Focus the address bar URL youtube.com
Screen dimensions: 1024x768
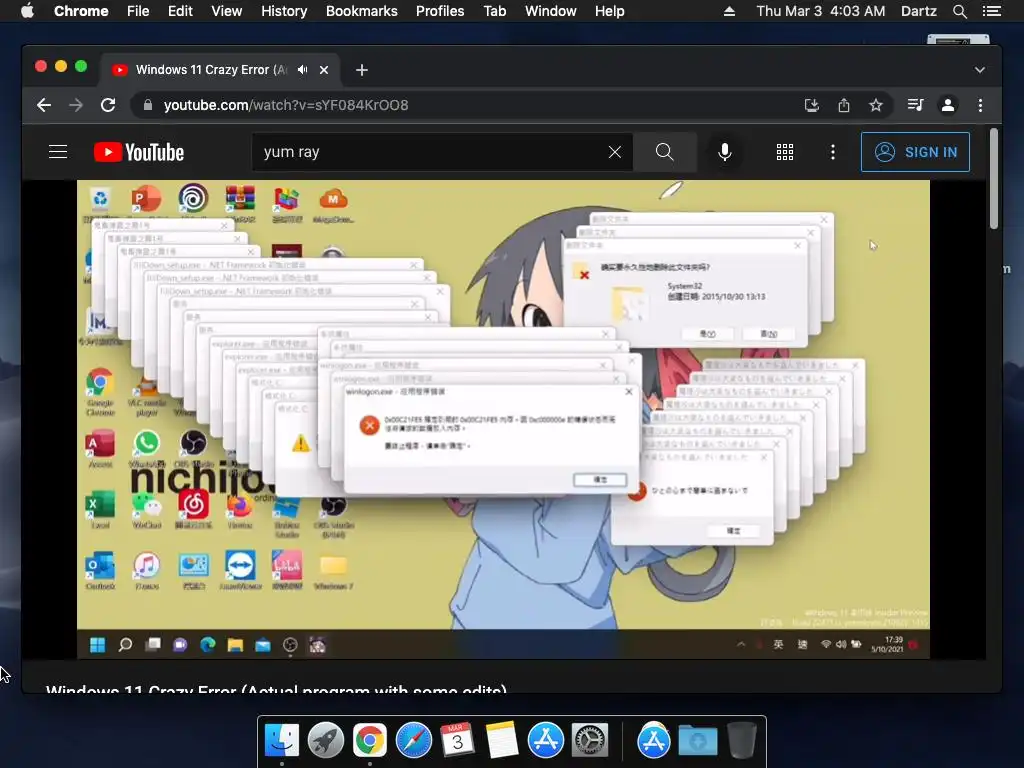[x=285, y=105]
